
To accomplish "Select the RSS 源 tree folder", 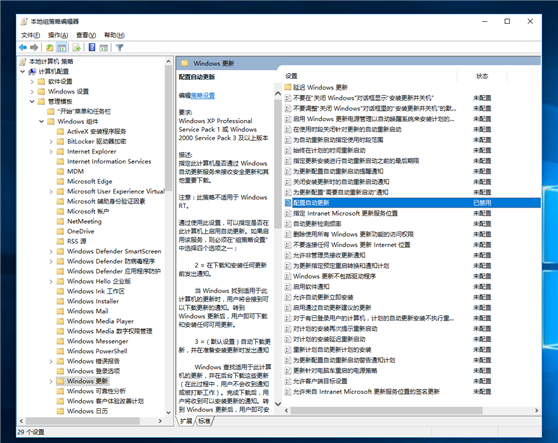I will (77, 241).
